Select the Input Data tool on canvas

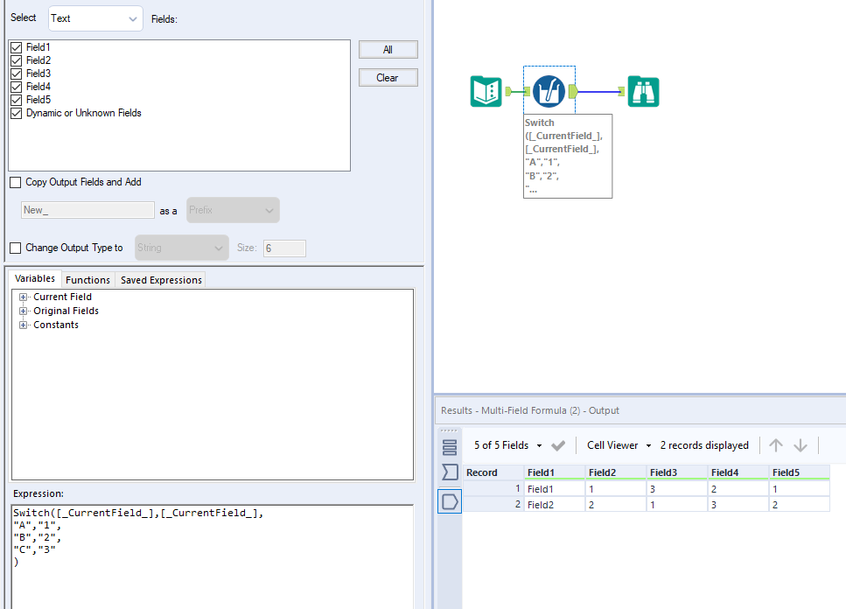[x=486, y=91]
